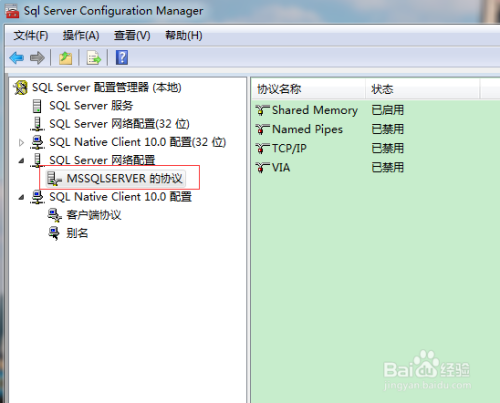Screen dimensions: 500x403
Task: Click the SQL Server 服务 node icon
Action: pyautogui.click(x=37, y=106)
